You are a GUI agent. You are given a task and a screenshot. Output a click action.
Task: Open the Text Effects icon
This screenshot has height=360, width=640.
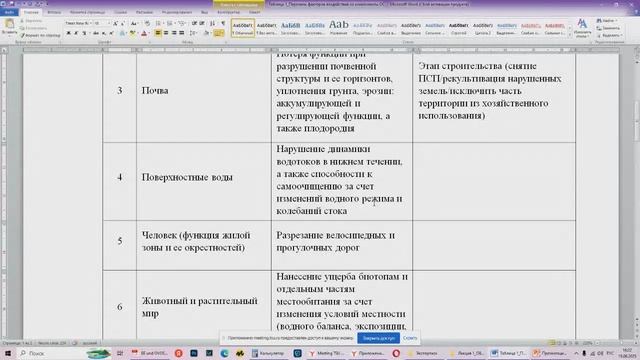coord(122,33)
